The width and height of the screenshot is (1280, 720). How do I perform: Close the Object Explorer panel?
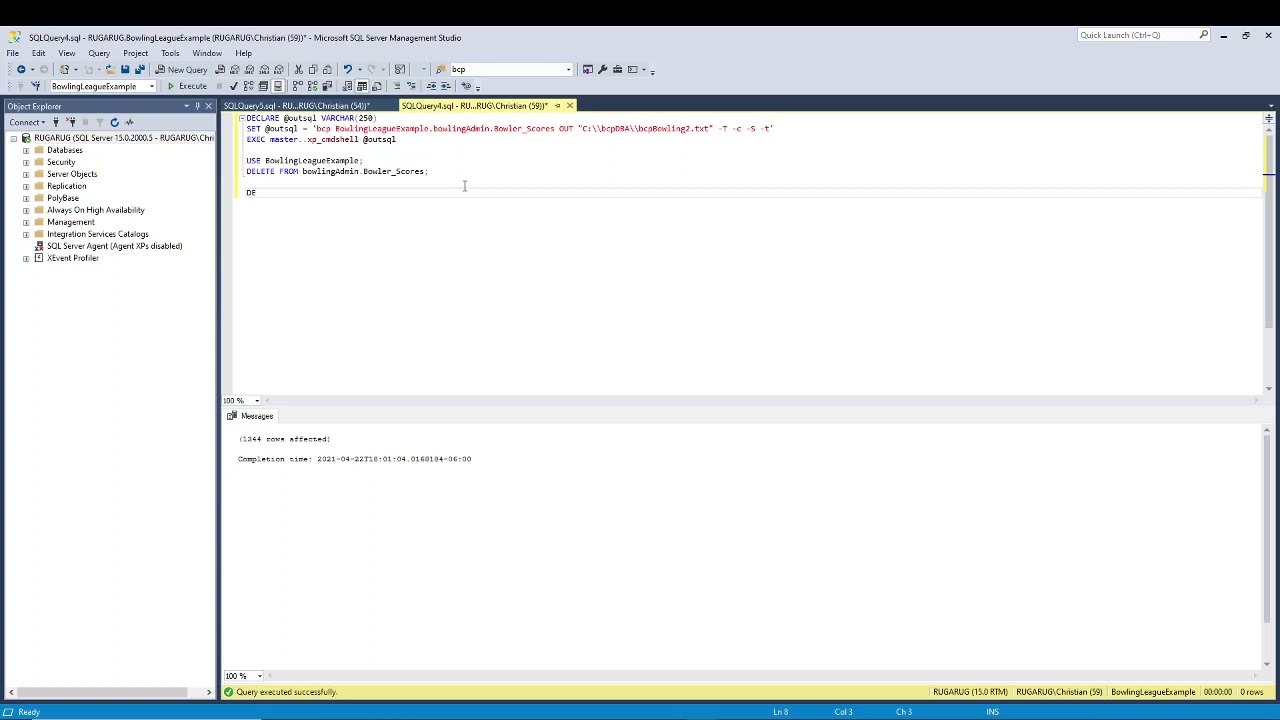(x=208, y=106)
